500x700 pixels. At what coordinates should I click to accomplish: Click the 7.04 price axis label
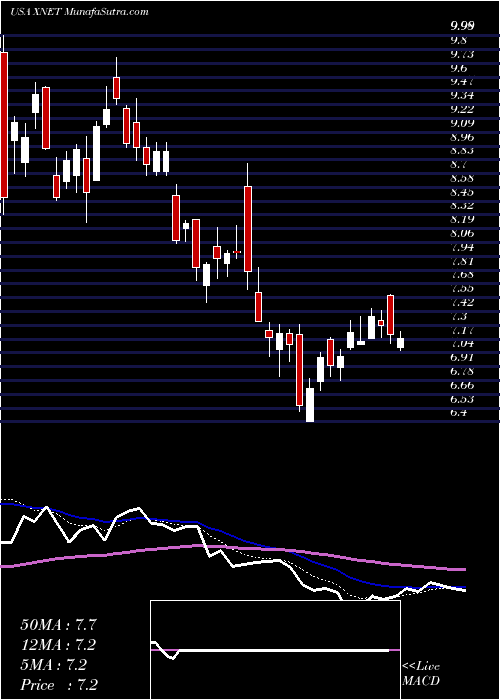point(462,343)
